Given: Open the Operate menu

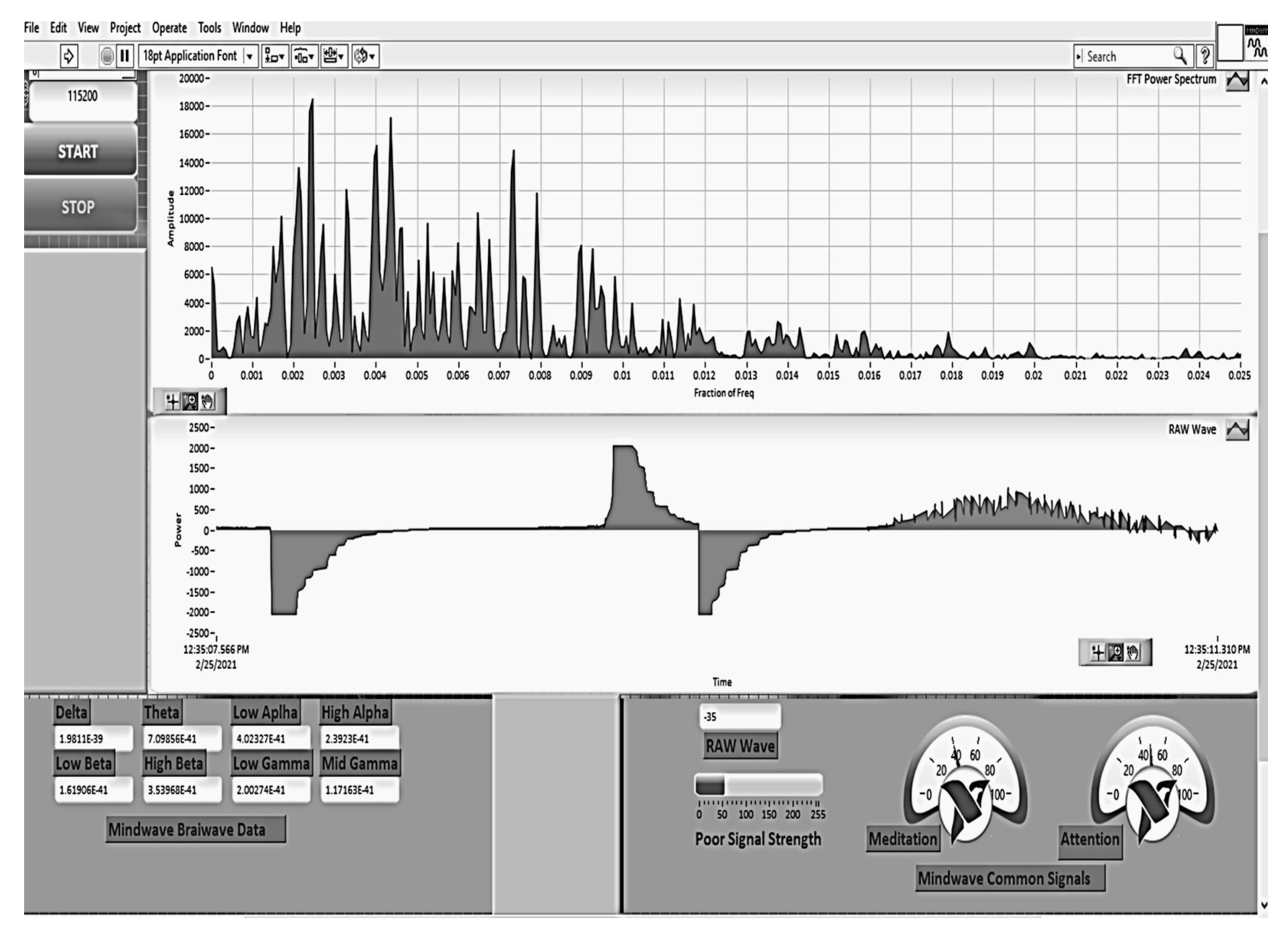Looking at the screenshot, I should 169,28.
